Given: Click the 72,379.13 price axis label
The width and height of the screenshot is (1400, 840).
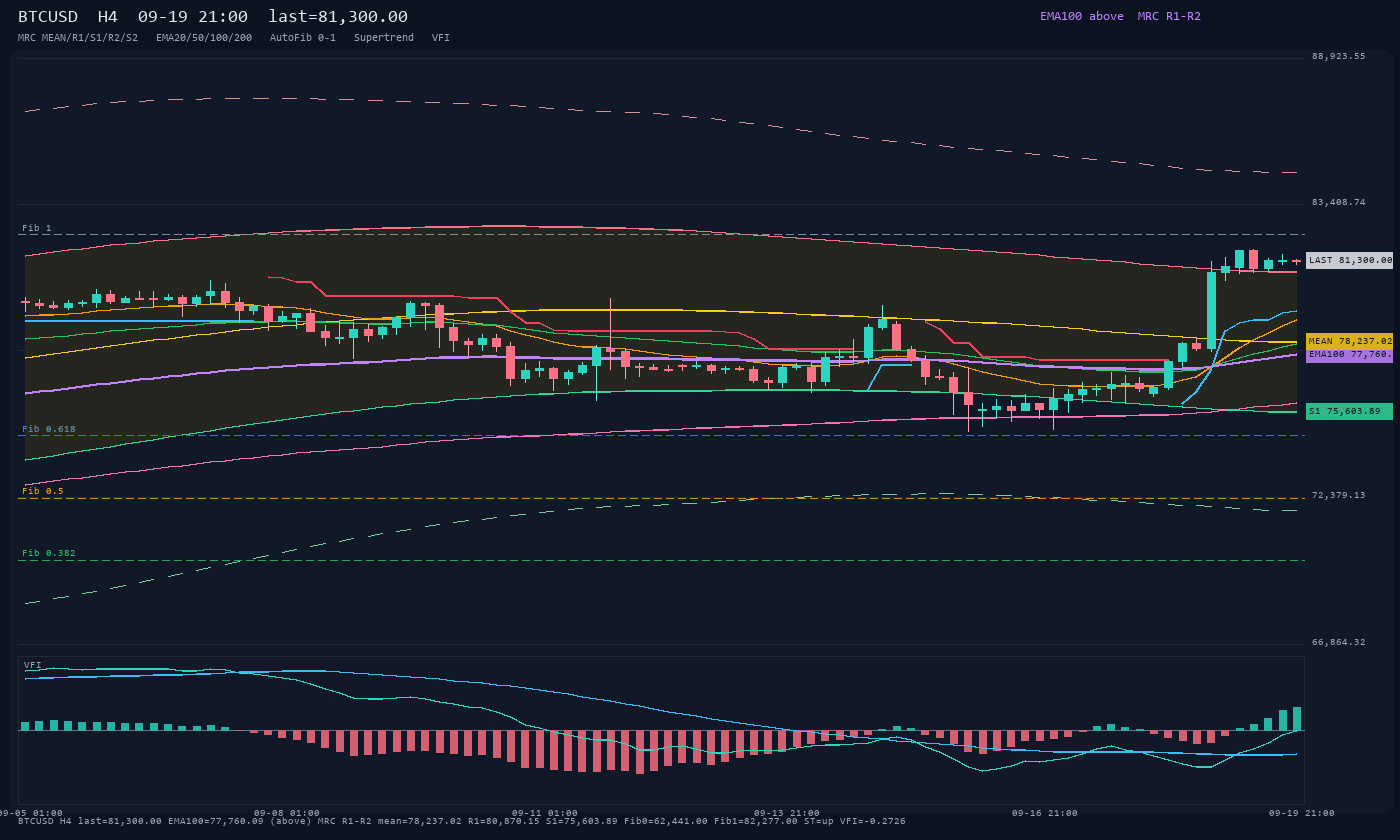Looking at the screenshot, I should pyautogui.click(x=1338, y=495).
